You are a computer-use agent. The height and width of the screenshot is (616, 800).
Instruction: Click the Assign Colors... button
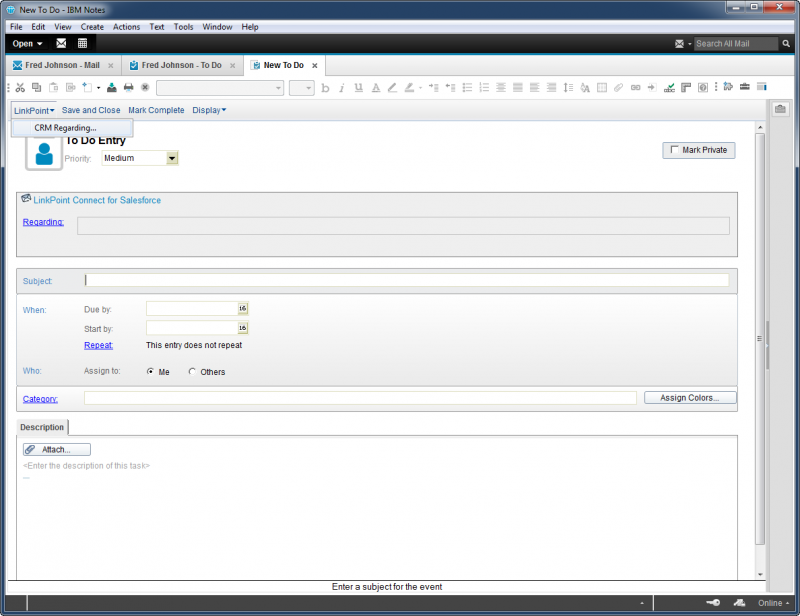[x=690, y=398]
